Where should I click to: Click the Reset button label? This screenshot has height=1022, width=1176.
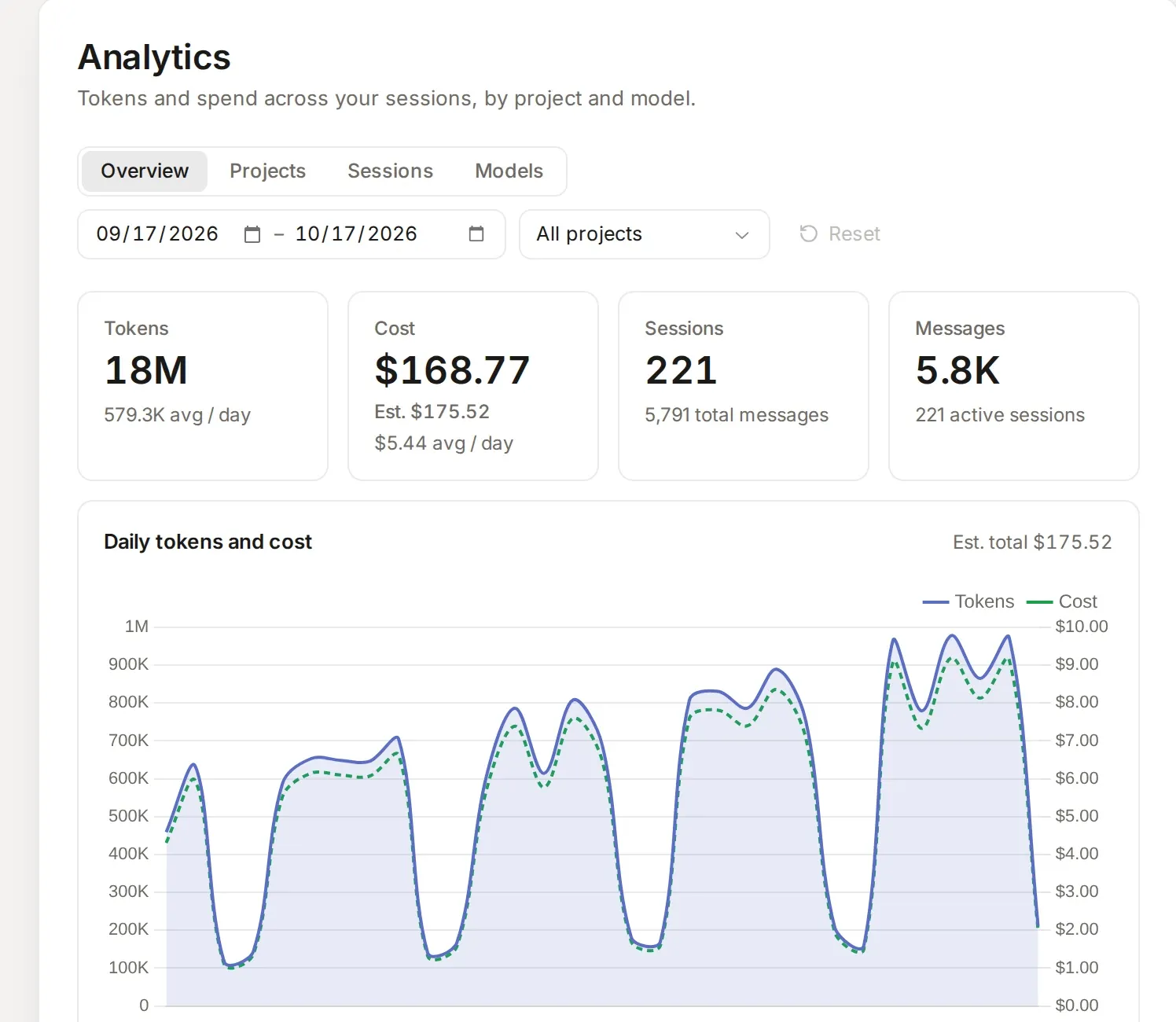click(854, 234)
